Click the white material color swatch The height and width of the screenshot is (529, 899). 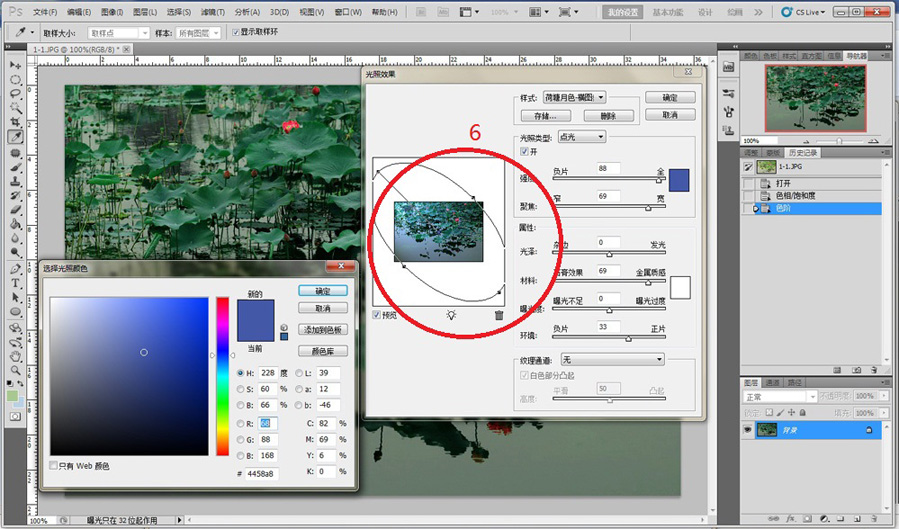tap(680, 287)
